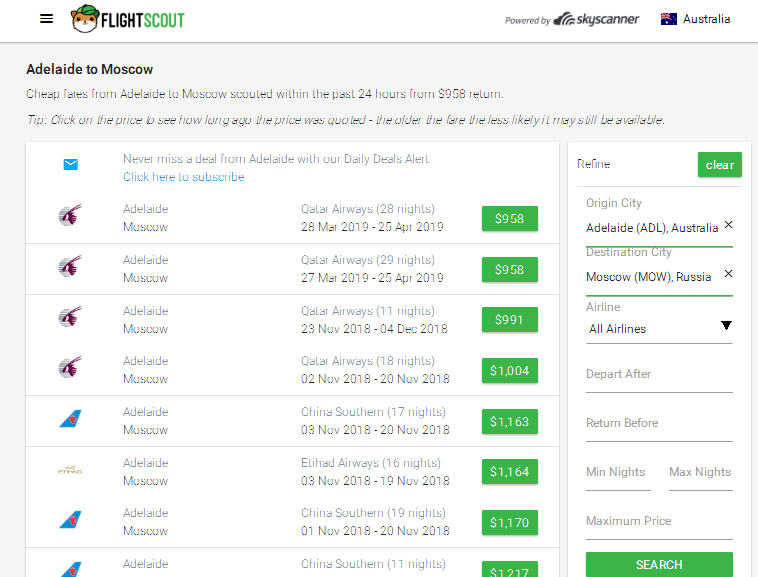This screenshot has width=758, height=577.
Task: Open the Airline selector showing All Airlines
Action: point(659,329)
